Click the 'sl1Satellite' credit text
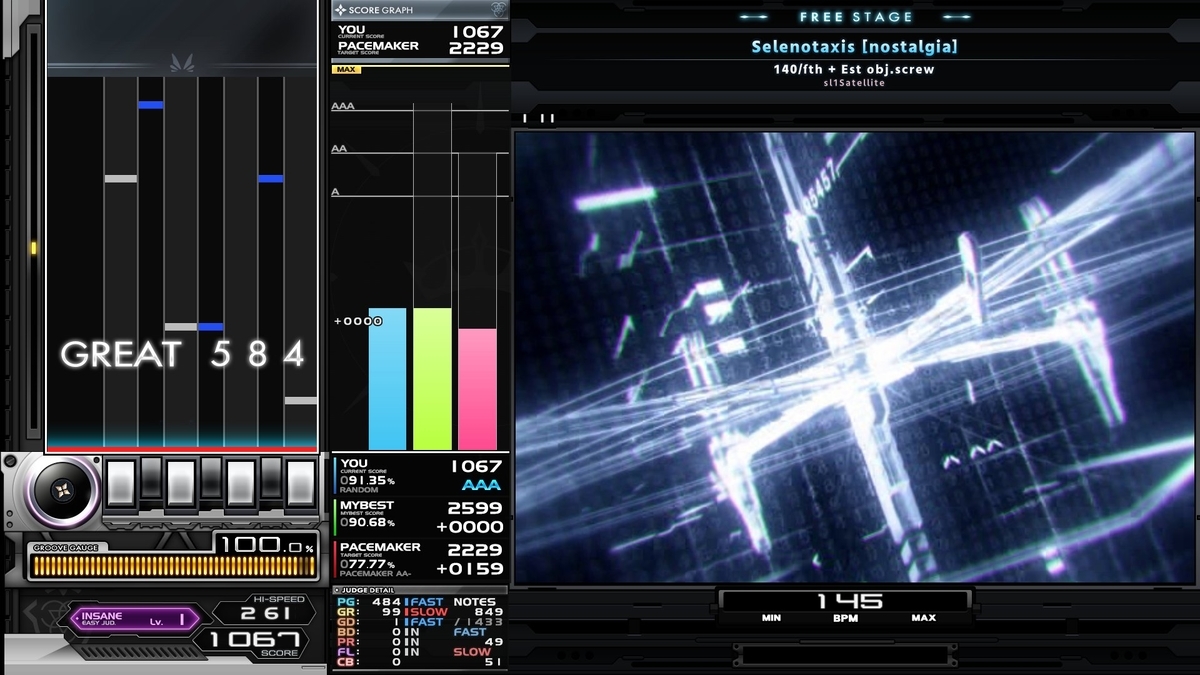 click(x=855, y=83)
